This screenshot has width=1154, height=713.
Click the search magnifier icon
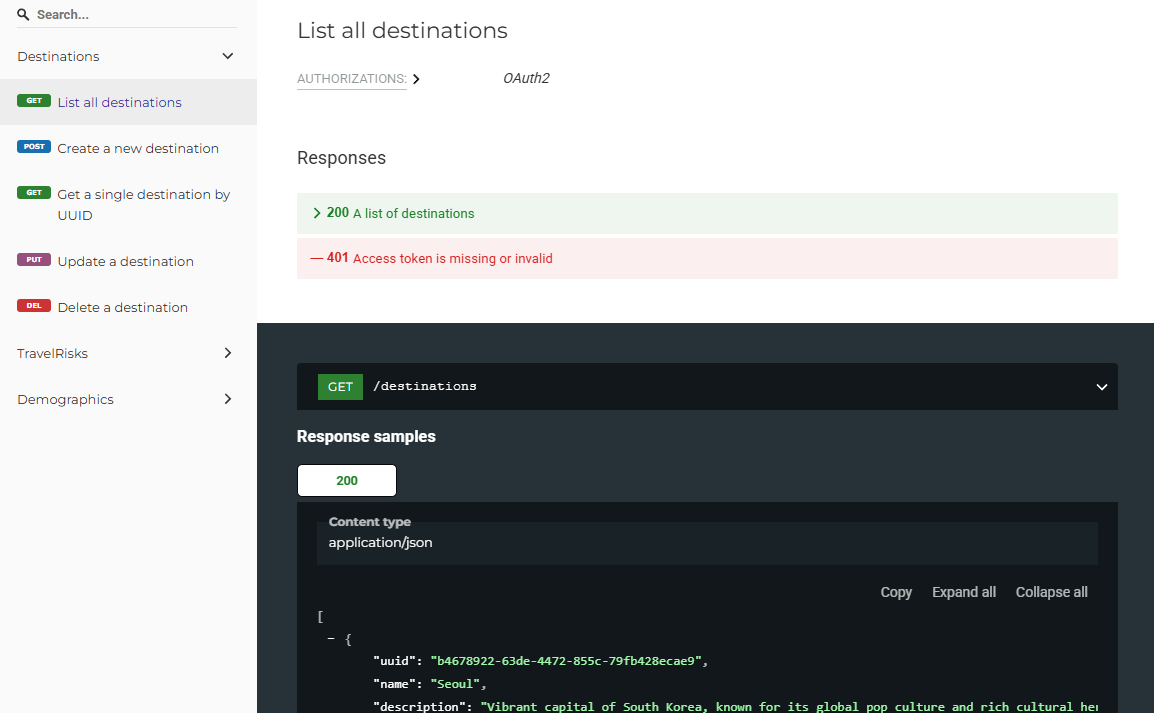[23, 15]
